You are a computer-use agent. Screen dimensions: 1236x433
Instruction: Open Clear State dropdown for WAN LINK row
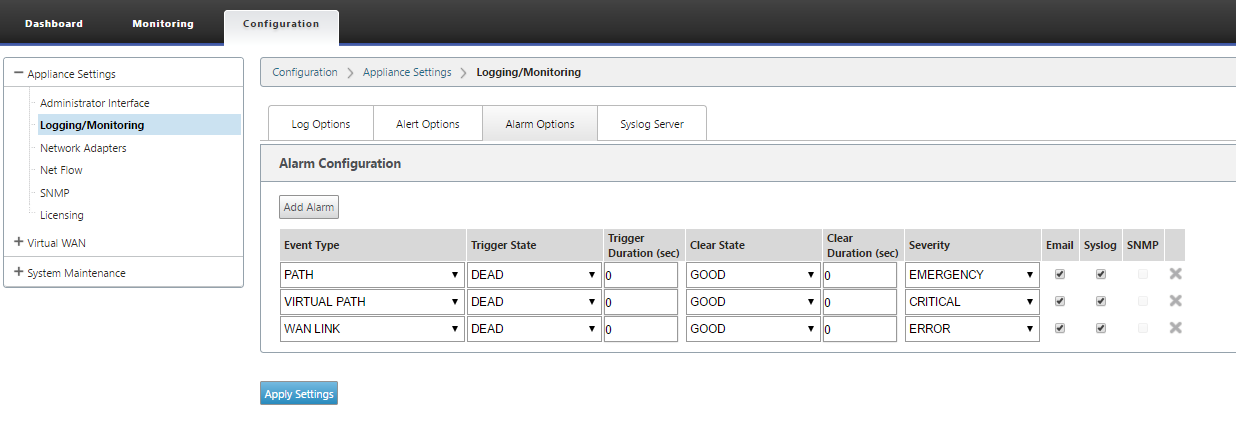point(753,329)
